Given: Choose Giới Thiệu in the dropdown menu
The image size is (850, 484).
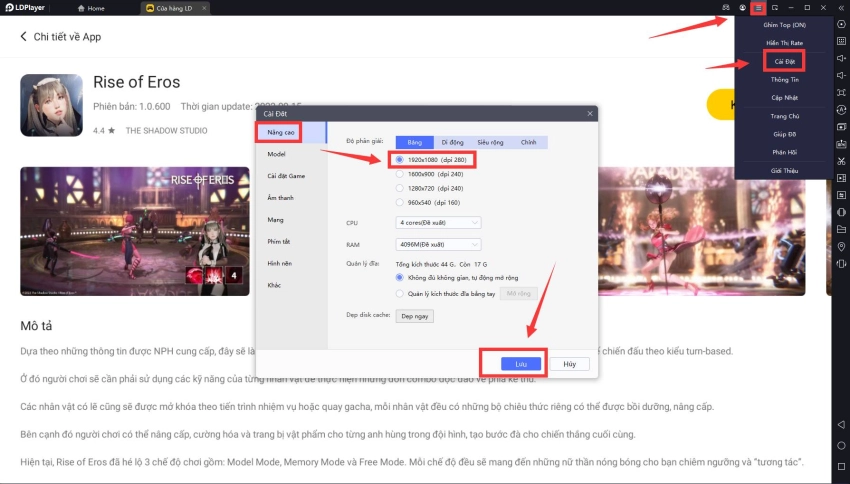Looking at the screenshot, I should (x=784, y=171).
